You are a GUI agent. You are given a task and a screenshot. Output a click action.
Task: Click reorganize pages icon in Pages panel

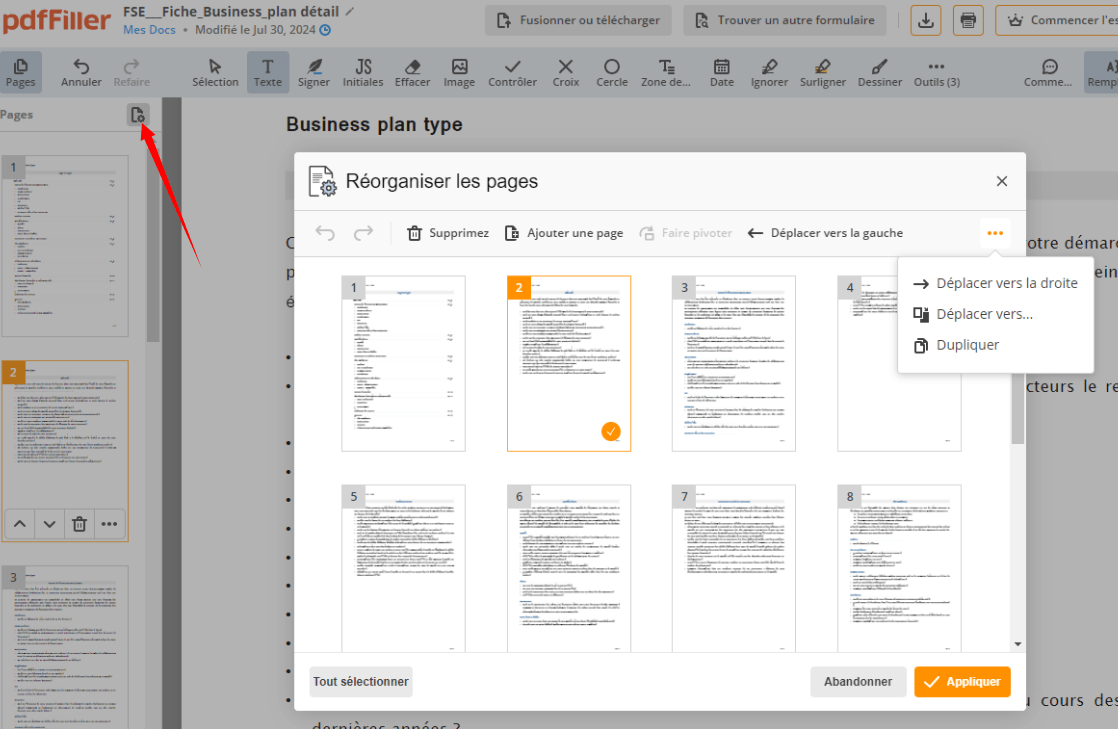click(138, 114)
